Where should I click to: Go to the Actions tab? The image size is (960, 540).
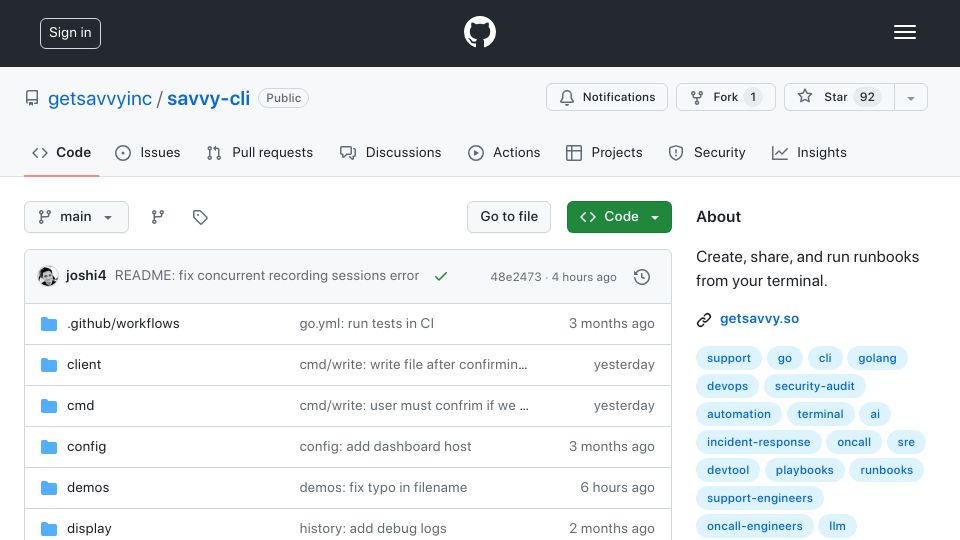click(x=504, y=152)
